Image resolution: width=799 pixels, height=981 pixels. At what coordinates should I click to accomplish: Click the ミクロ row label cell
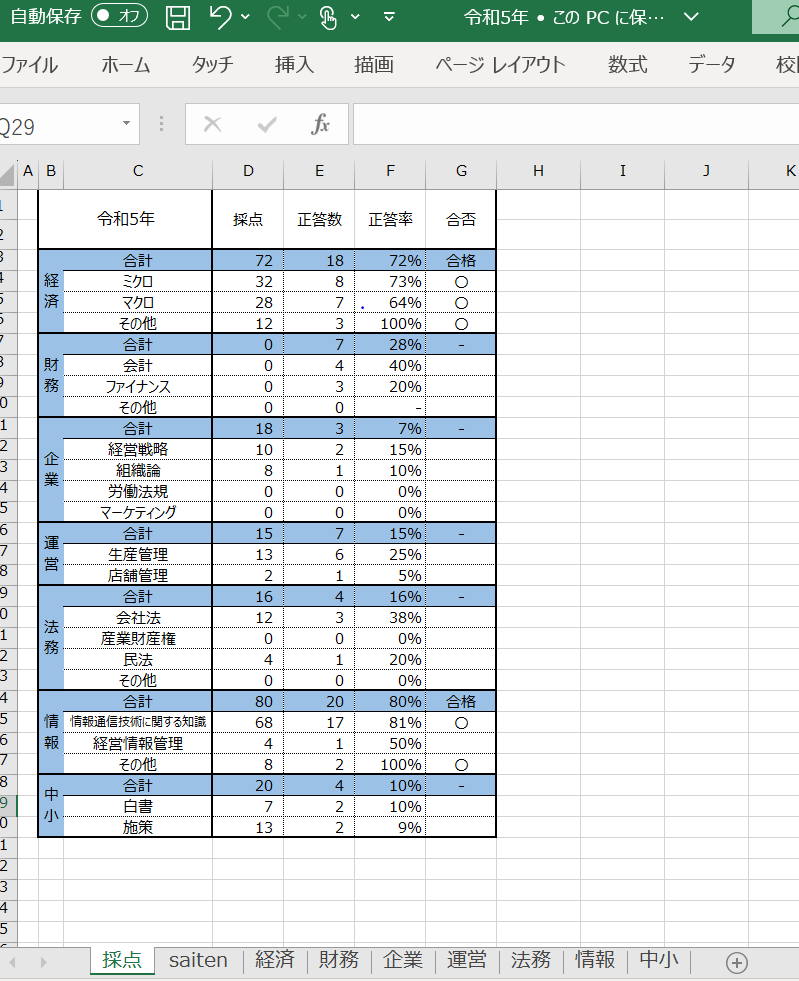[138, 282]
